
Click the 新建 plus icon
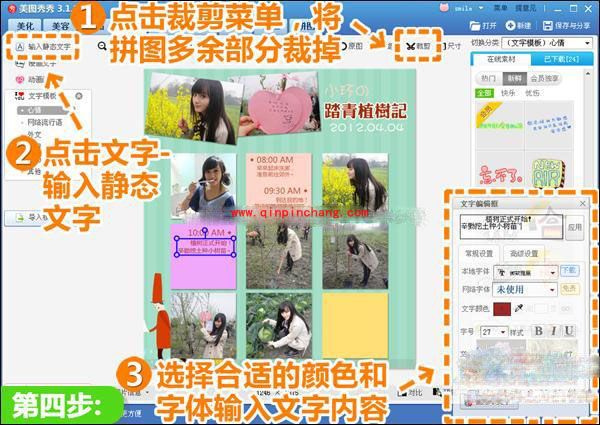point(510,26)
